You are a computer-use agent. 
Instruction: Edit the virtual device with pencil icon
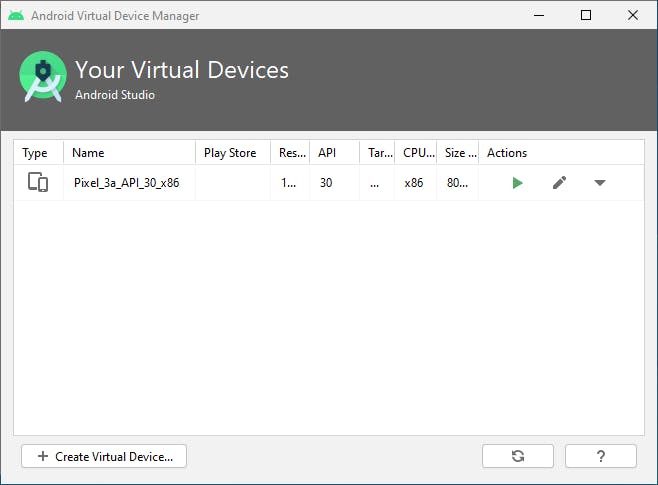559,183
